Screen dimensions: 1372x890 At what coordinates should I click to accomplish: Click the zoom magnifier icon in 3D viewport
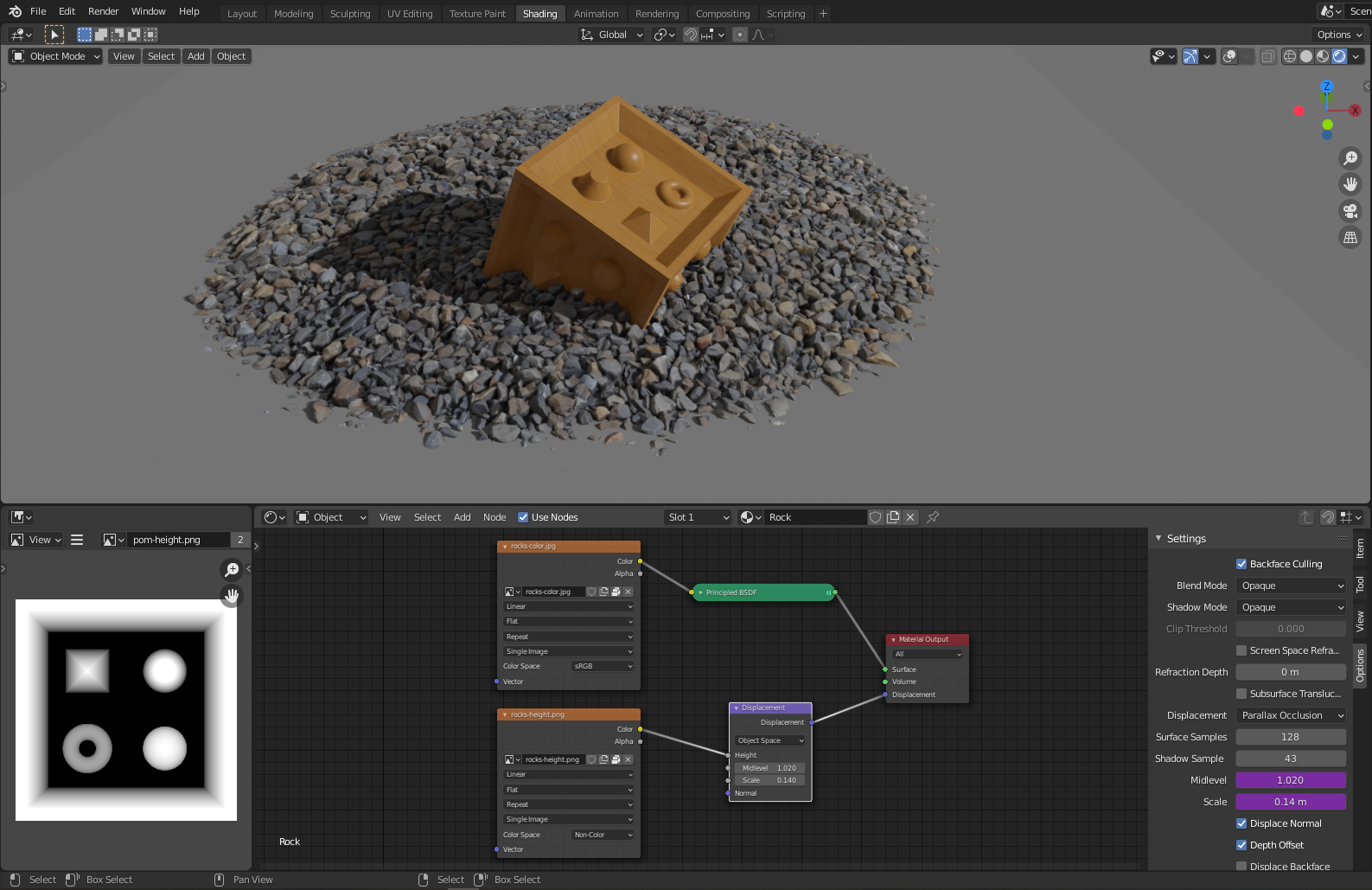(x=1350, y=158)
